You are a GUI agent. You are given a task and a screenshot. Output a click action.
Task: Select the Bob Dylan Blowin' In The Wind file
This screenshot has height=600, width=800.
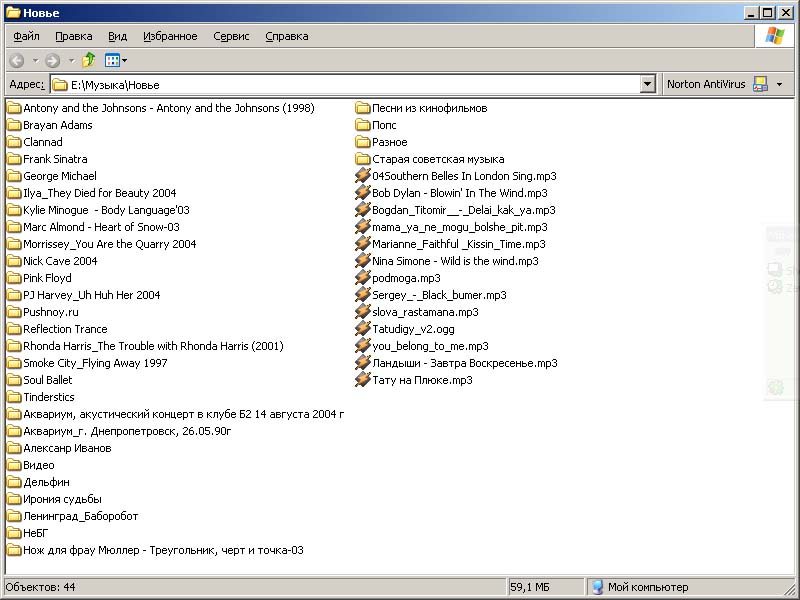[459, 193]
